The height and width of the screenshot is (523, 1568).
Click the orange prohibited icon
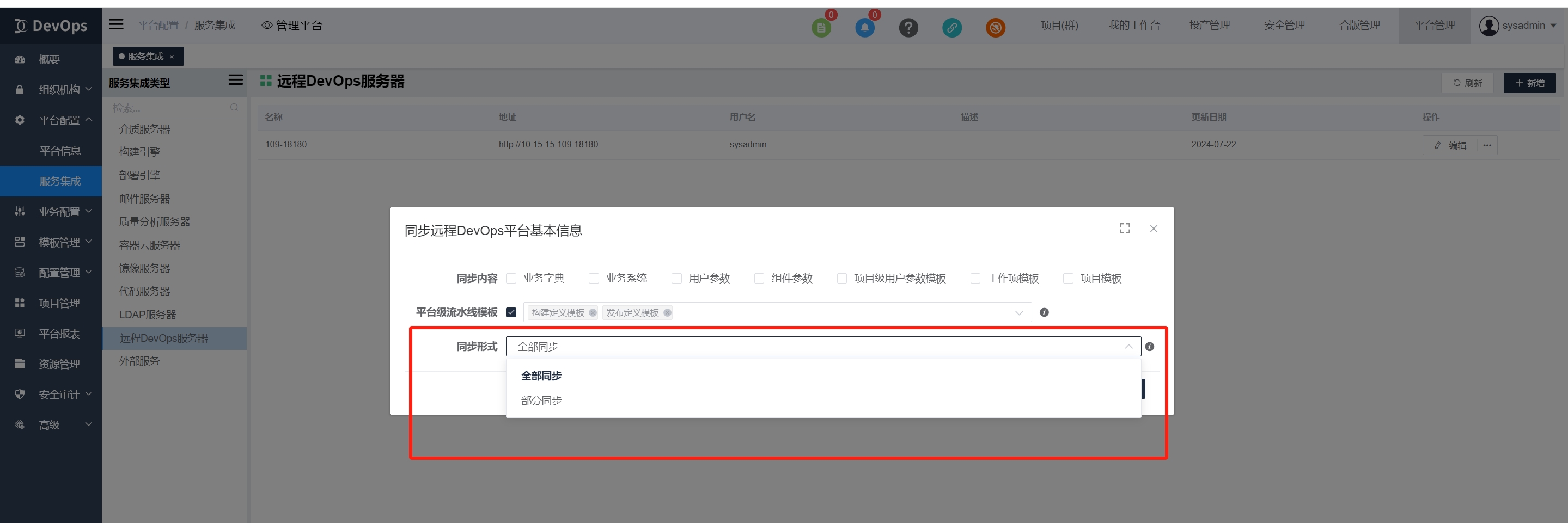tap(995, 27)
